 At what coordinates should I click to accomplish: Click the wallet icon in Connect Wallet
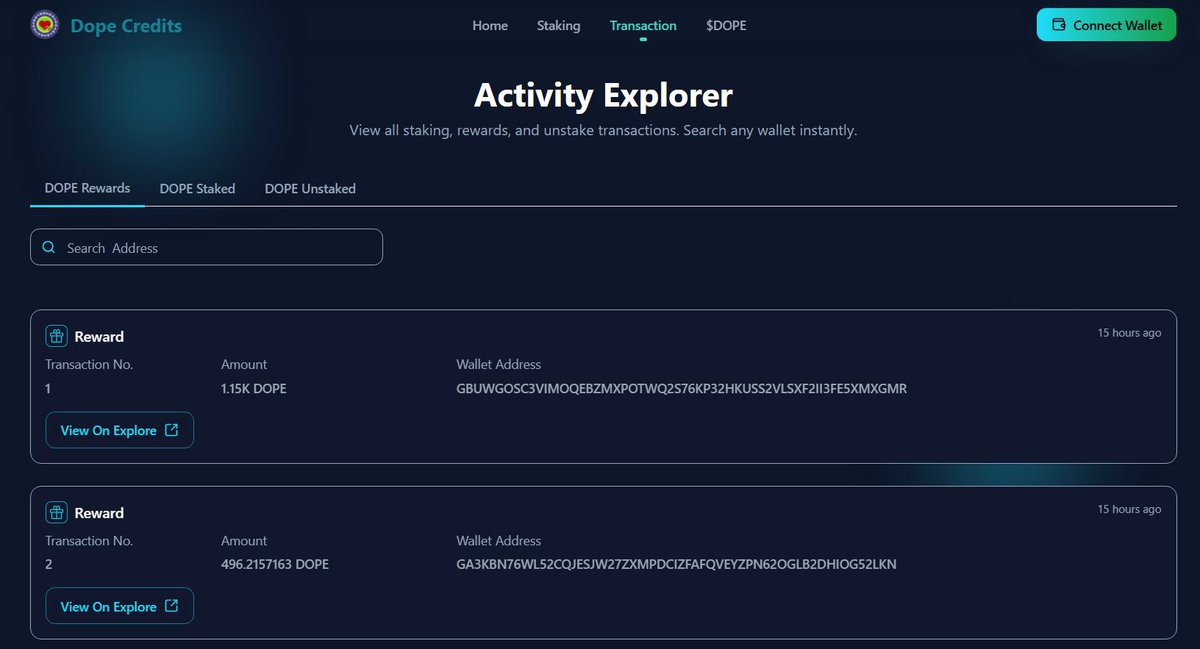(x=1058, y=25)
